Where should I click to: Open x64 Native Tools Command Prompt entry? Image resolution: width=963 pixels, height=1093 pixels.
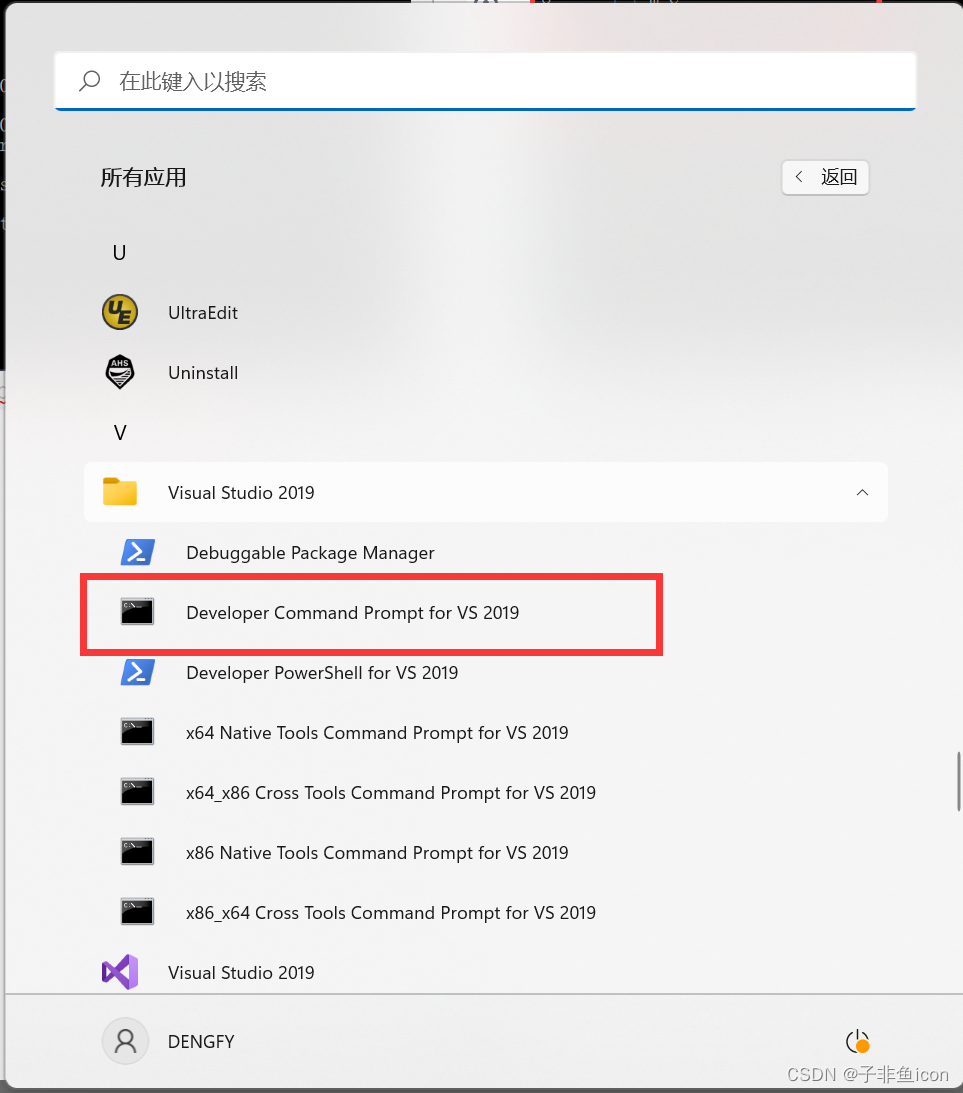point(377,733)
